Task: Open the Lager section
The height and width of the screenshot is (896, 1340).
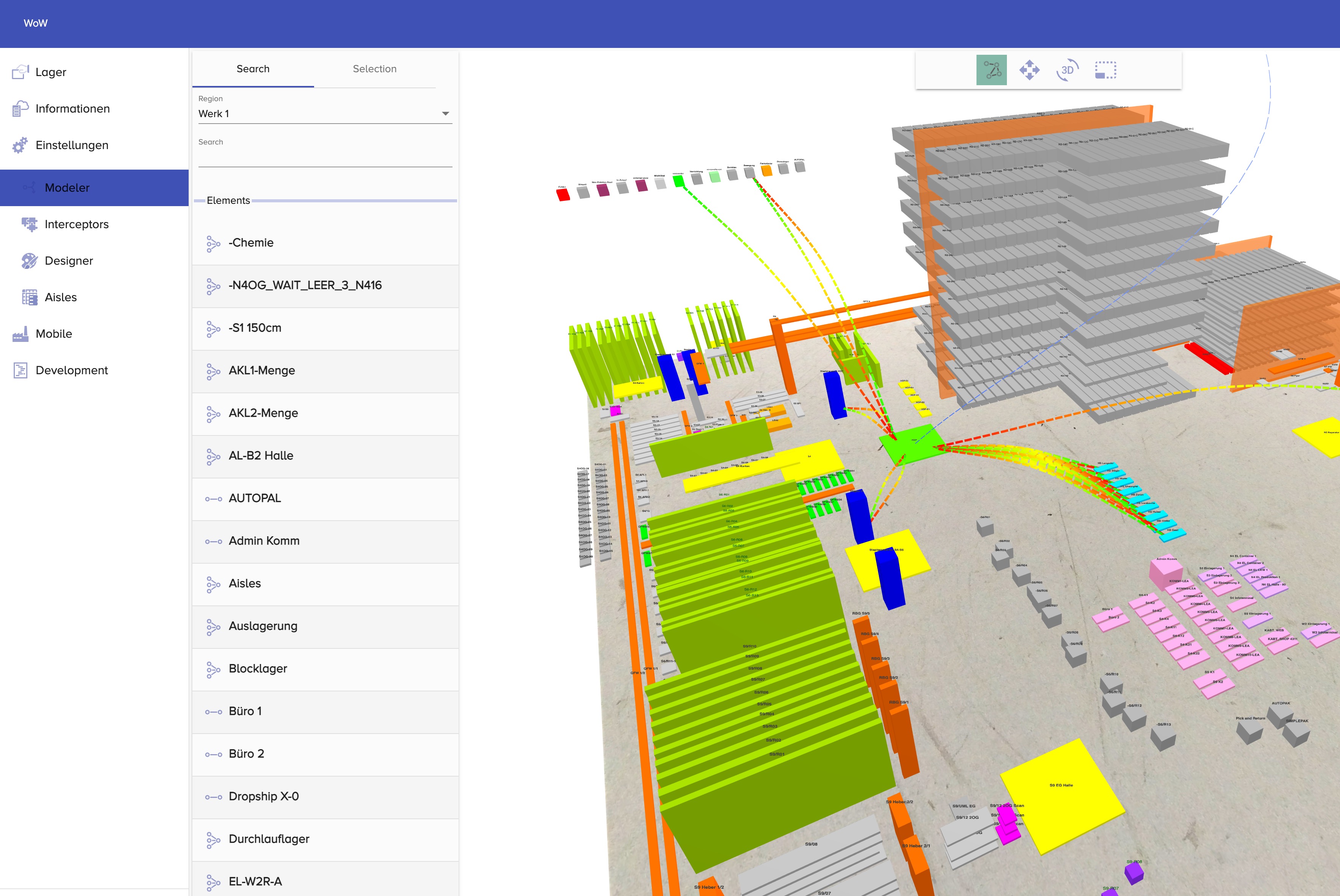Action: point(50,72)
